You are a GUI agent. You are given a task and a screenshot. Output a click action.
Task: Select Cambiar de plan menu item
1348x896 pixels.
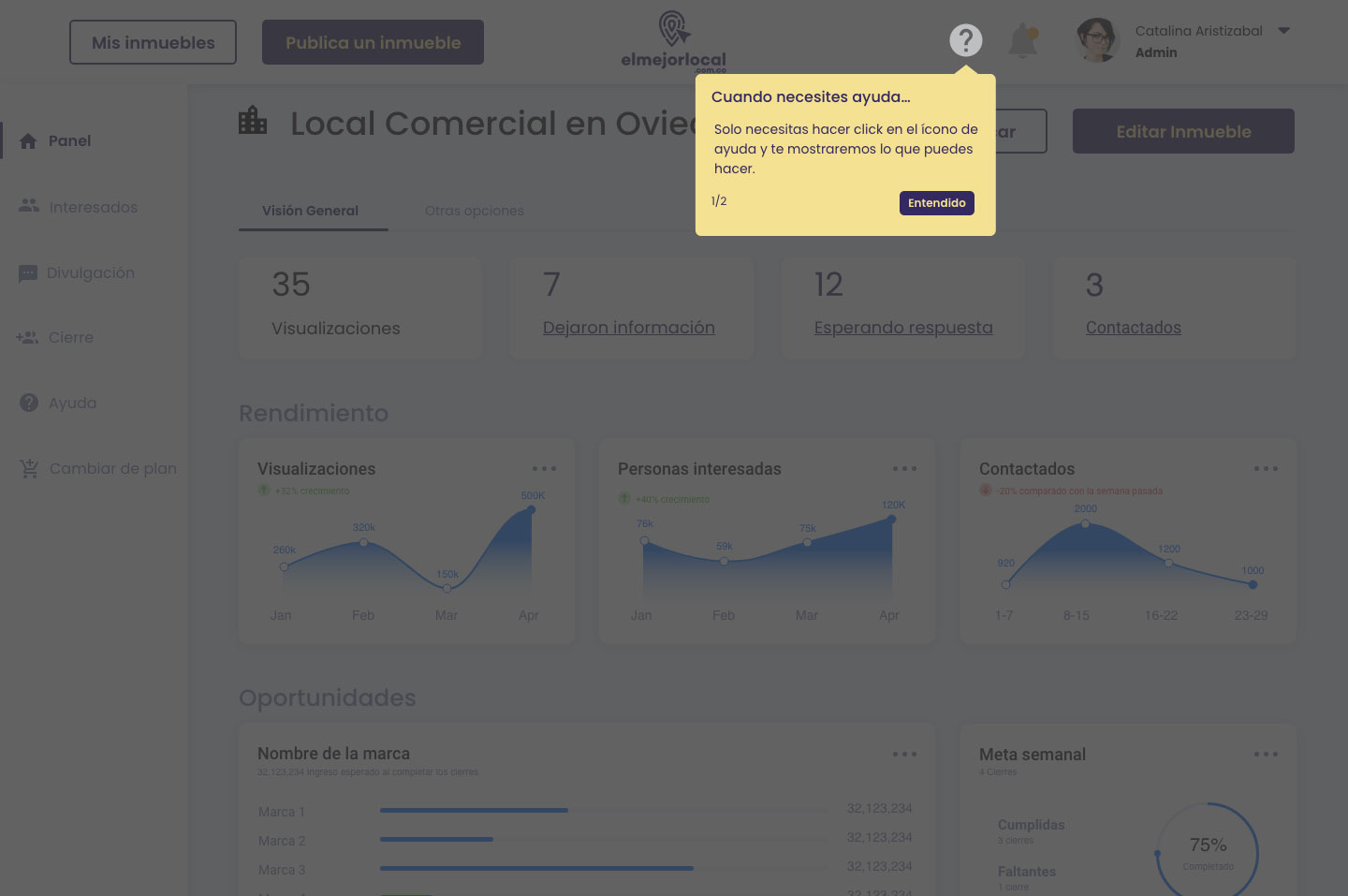pos(113,468)
